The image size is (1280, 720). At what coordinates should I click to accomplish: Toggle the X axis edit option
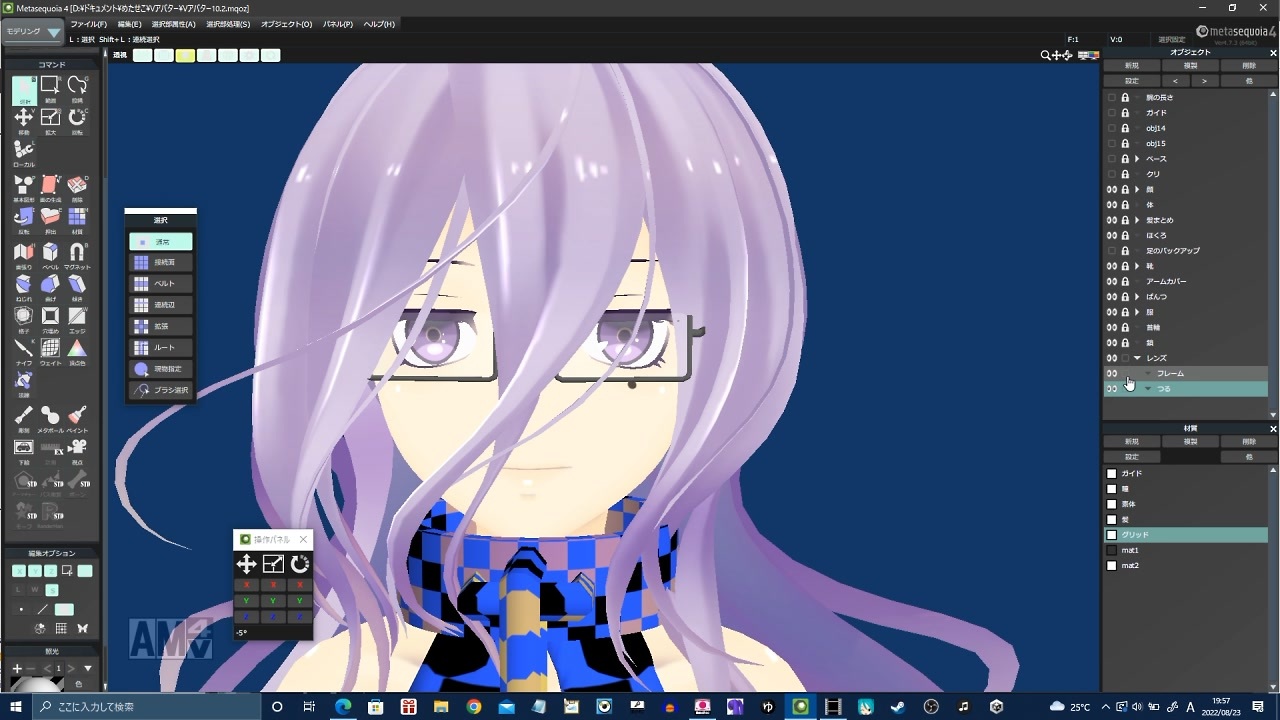pos(19,571)
